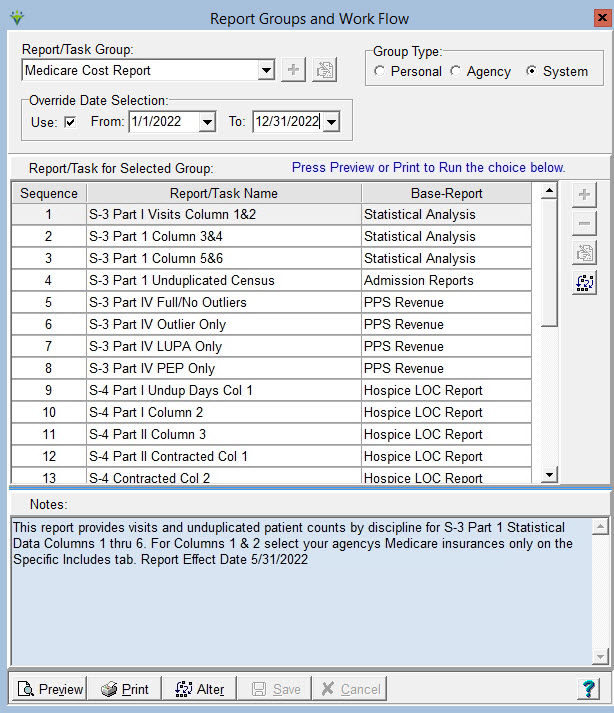Select 'S-3 Part IV Full/No Outliers' row

[224, 302]
